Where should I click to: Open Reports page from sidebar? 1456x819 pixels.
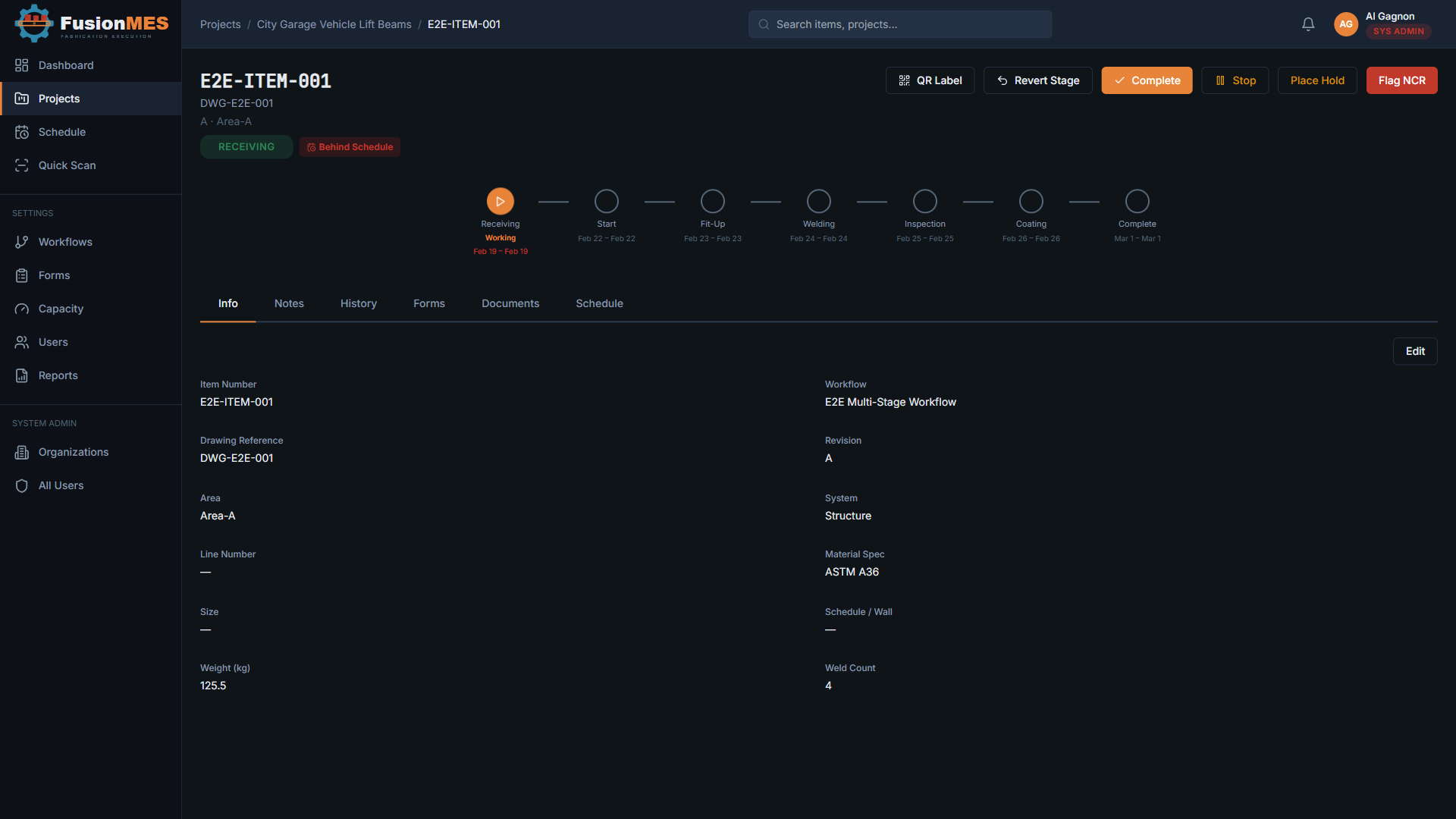pyautogui.click(x=58, y=375)
